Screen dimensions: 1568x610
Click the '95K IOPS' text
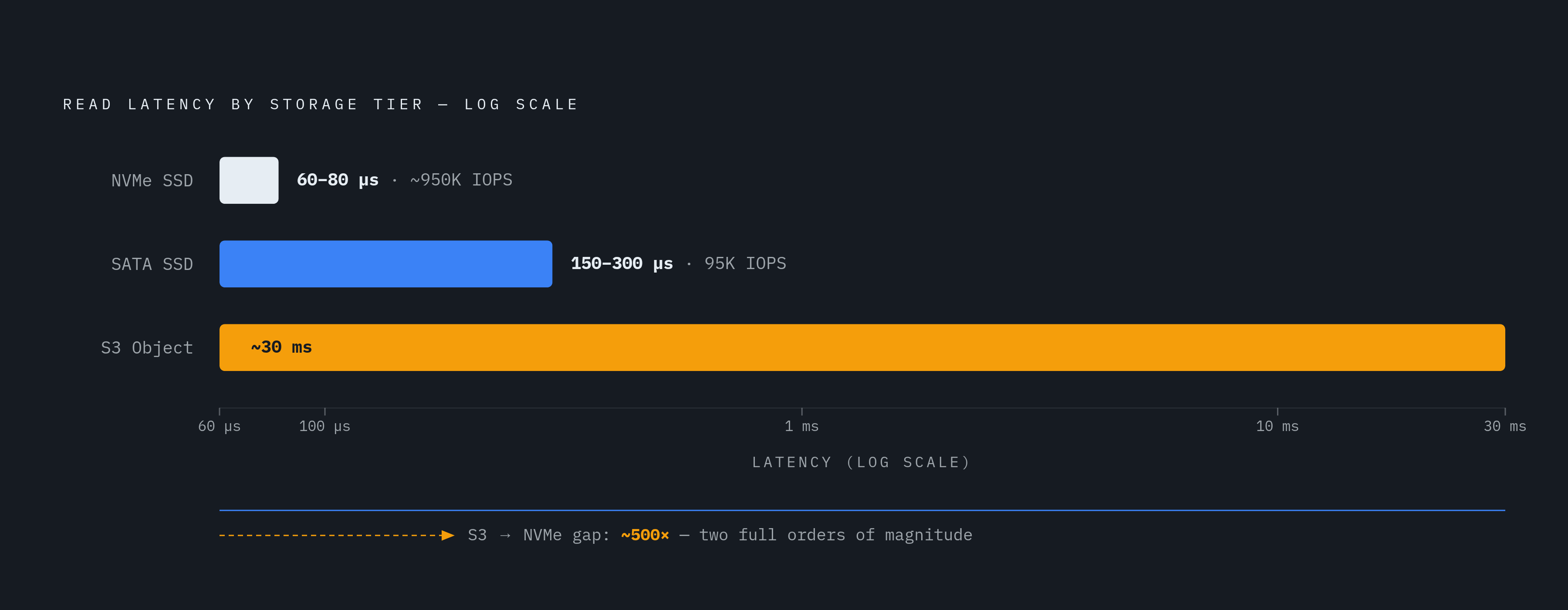click(x=745, y=263)
